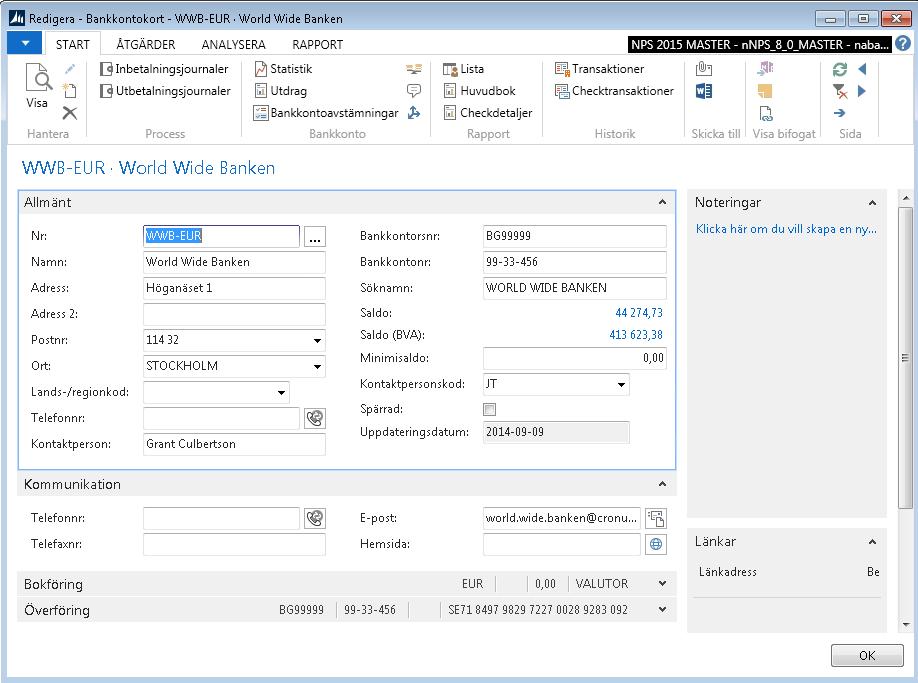The height and width of the screenshot is (683, 918).
Task: Go to the previous record arrow
Action: click(862, 69)
